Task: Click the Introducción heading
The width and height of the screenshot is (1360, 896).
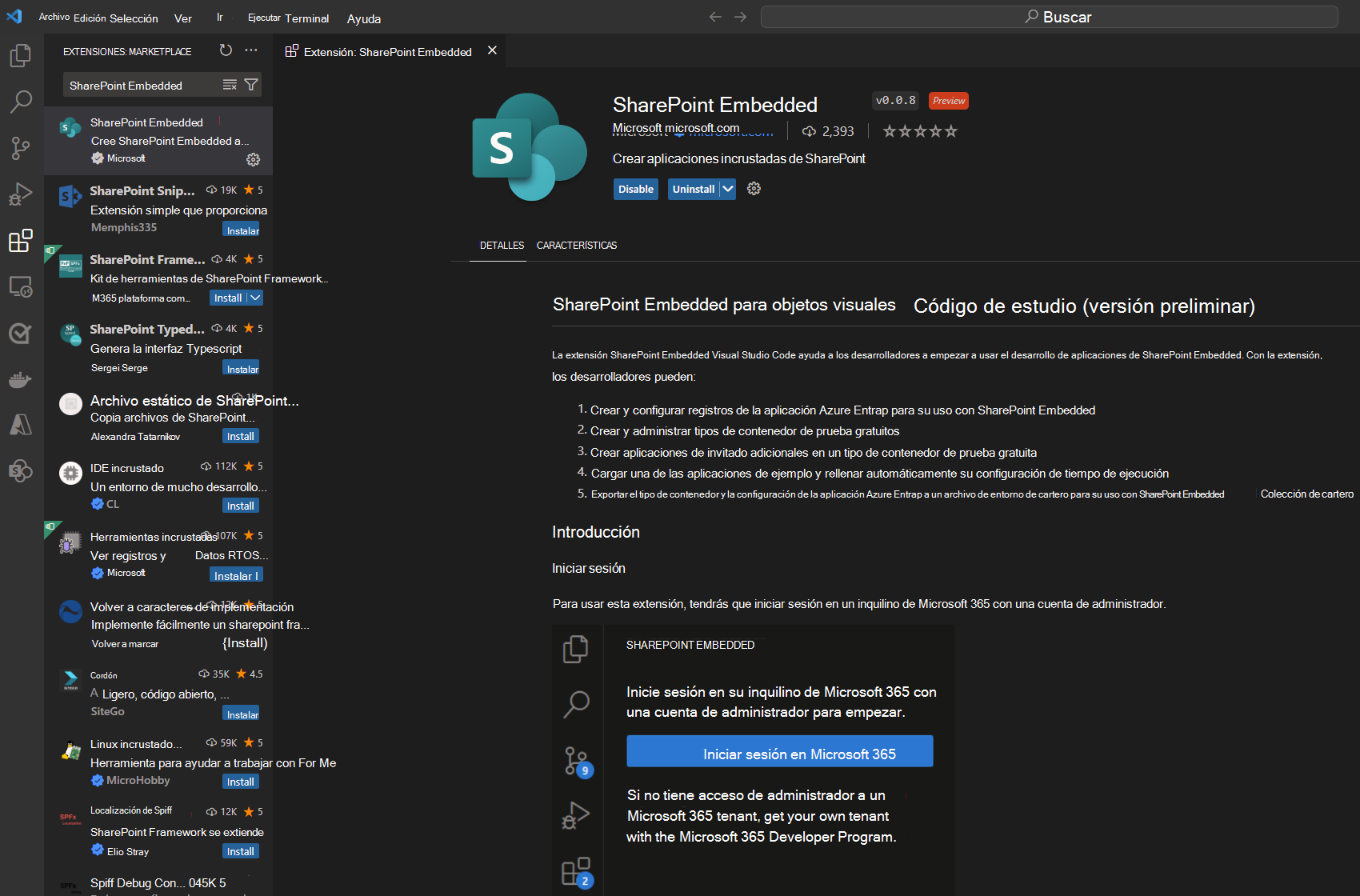Action: tap(596, 532)
